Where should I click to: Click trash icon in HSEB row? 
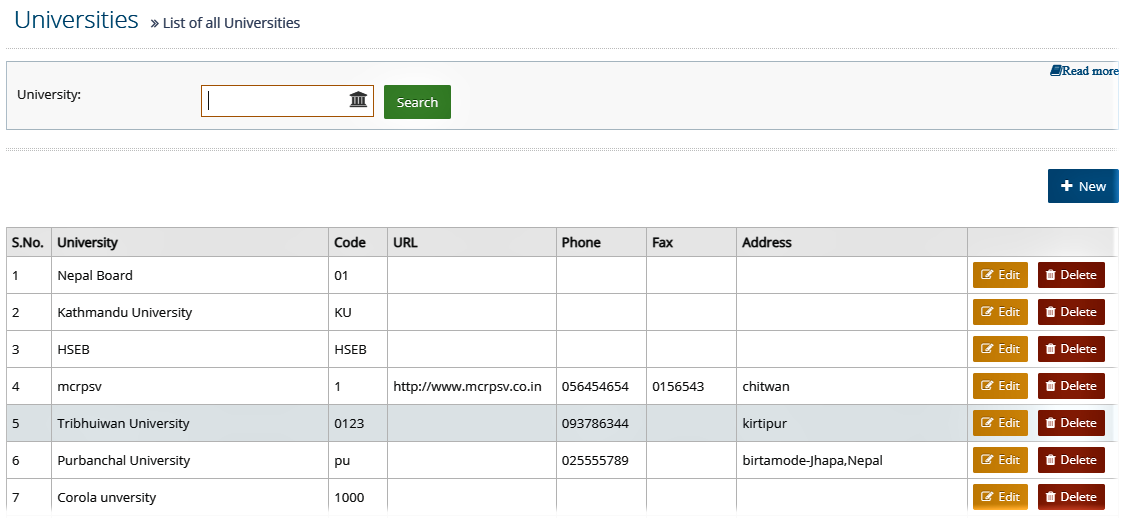(1050, 349)
